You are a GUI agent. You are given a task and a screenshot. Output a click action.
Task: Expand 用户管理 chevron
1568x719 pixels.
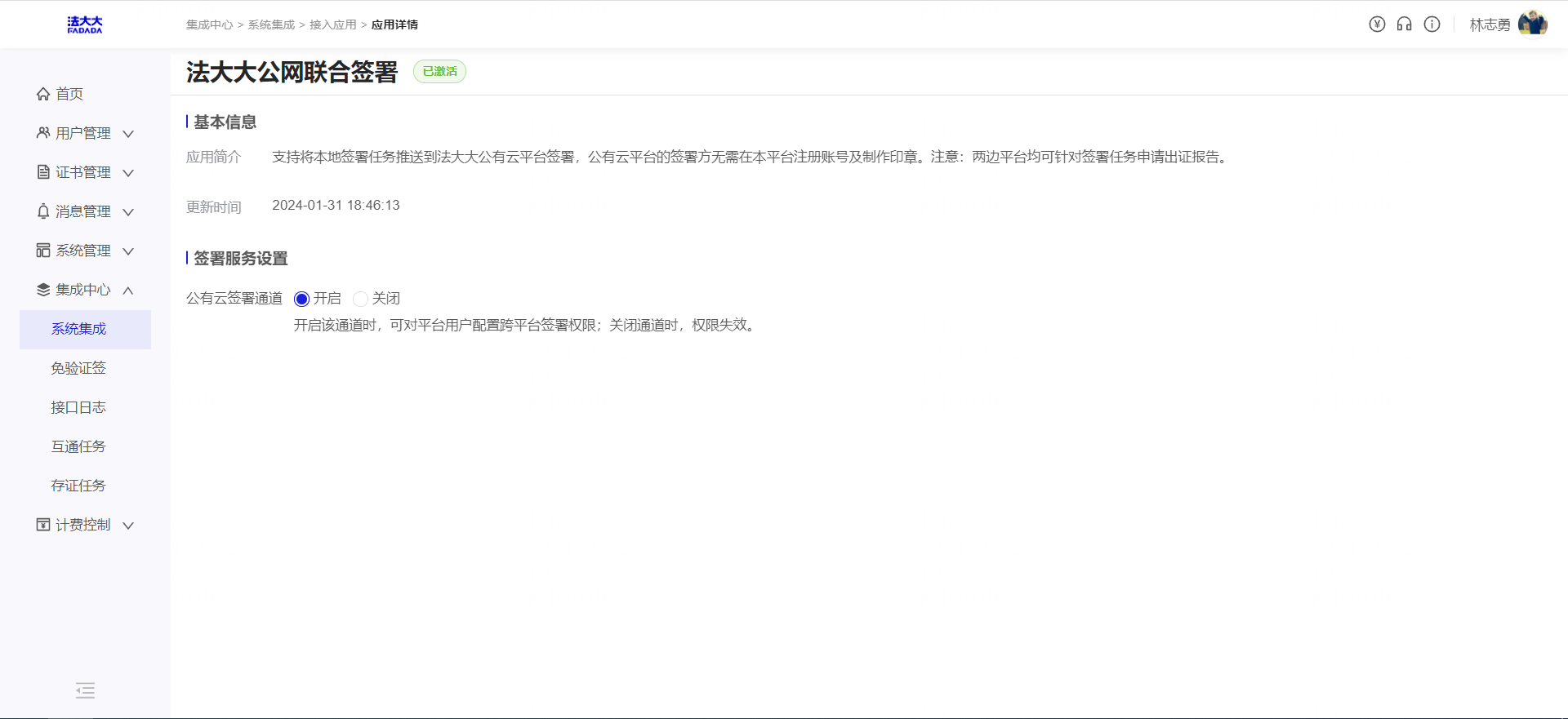pyautogui.click(x=128, y=134)
